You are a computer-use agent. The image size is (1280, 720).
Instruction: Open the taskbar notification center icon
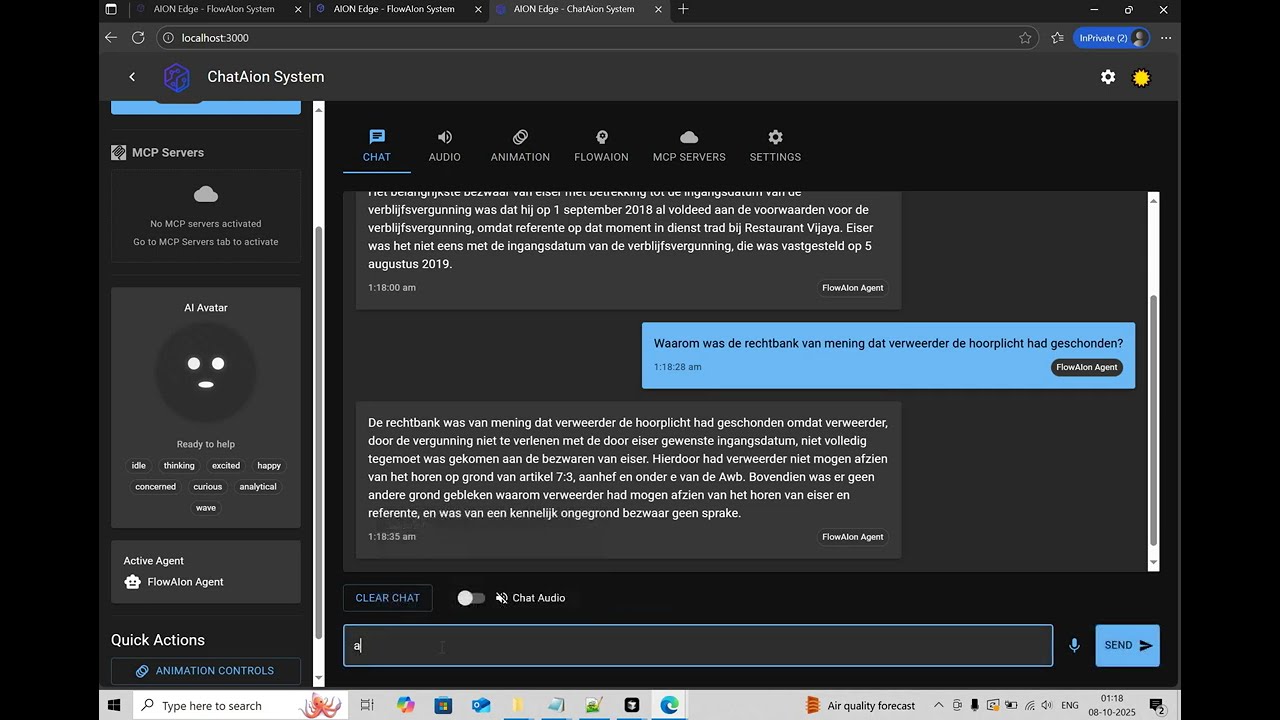click(1157, 706)
